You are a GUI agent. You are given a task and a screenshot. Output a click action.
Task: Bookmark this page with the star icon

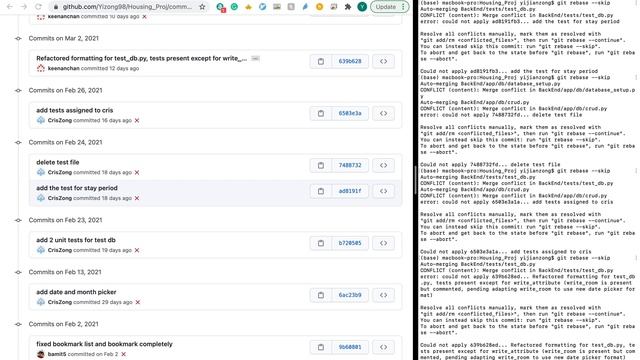point(202,7)
